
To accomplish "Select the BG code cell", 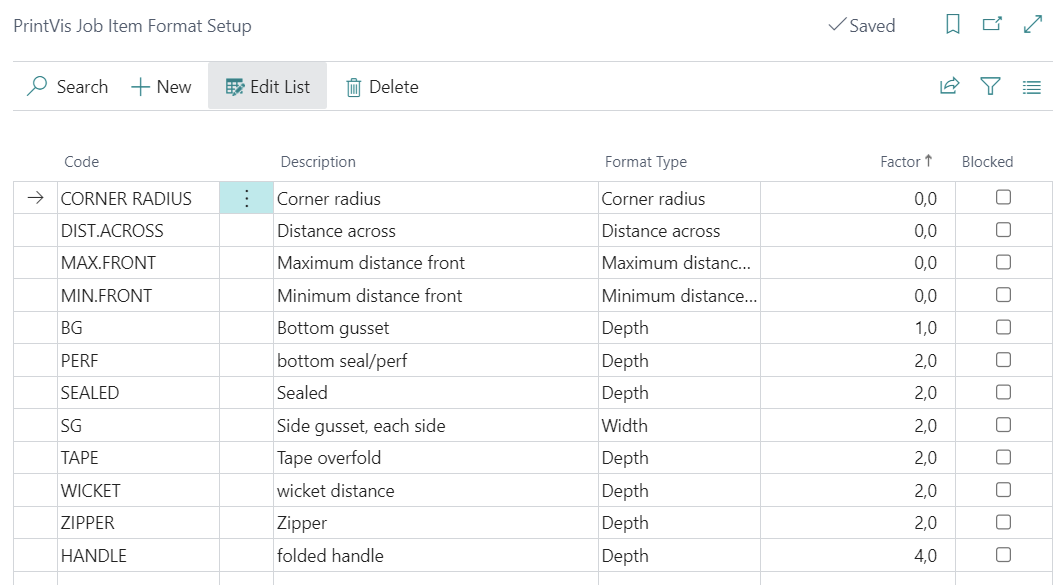I will (x=138, y=328).
